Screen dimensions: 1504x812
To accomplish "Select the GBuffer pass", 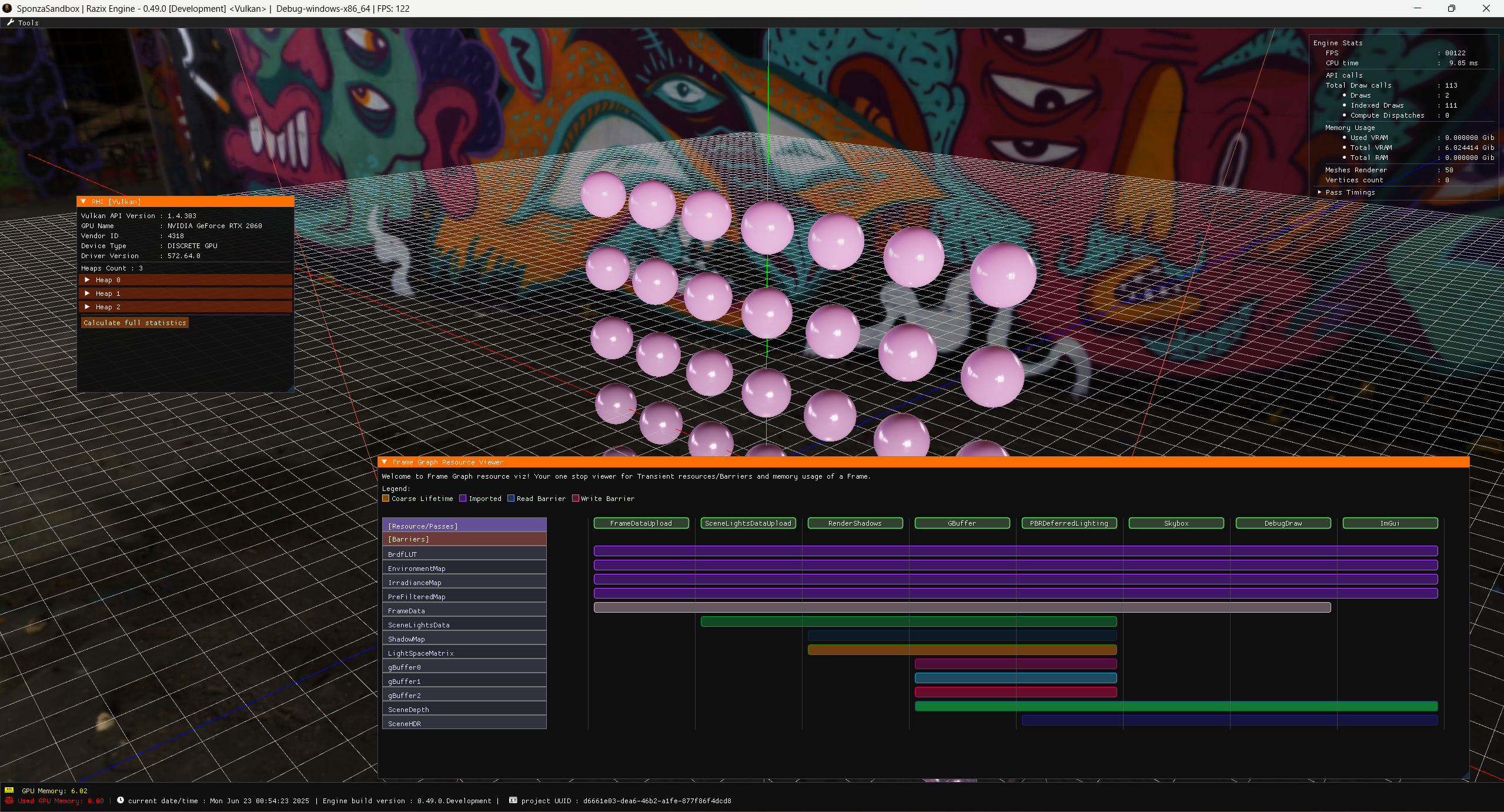I will 962,523.
